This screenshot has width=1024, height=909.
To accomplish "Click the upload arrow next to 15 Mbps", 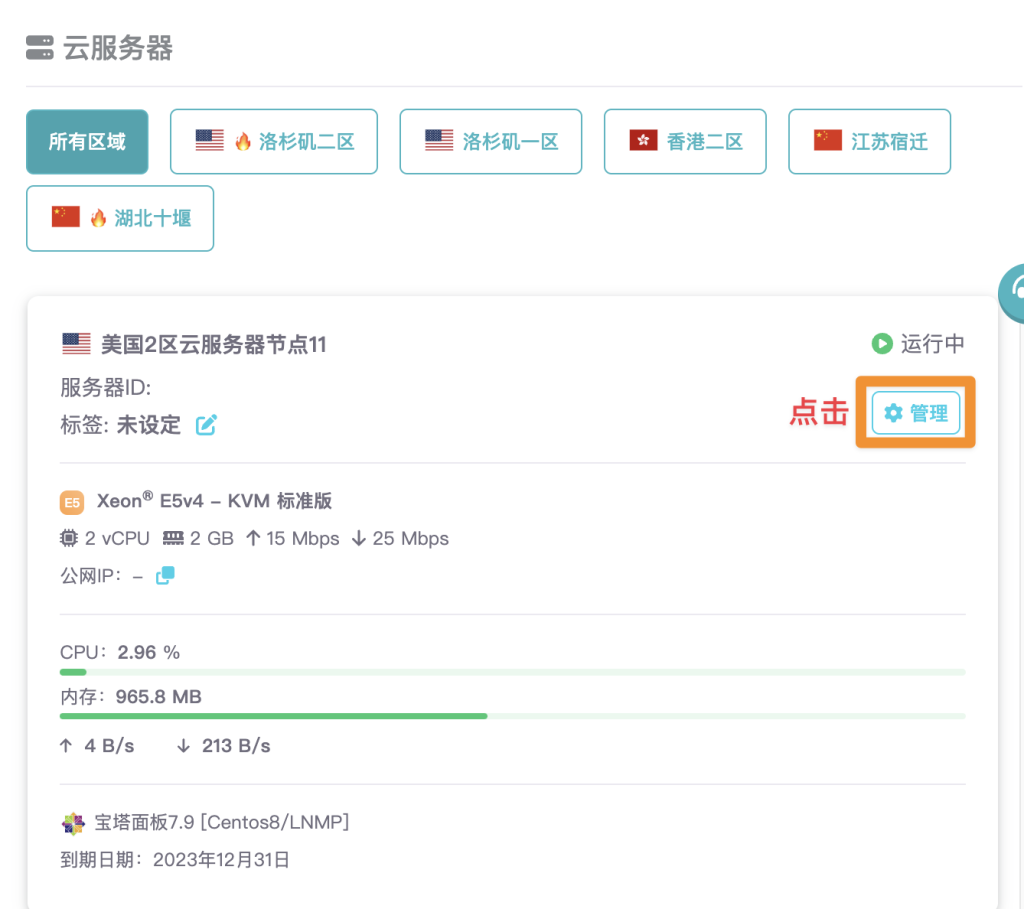I will [x=253, y=538].
